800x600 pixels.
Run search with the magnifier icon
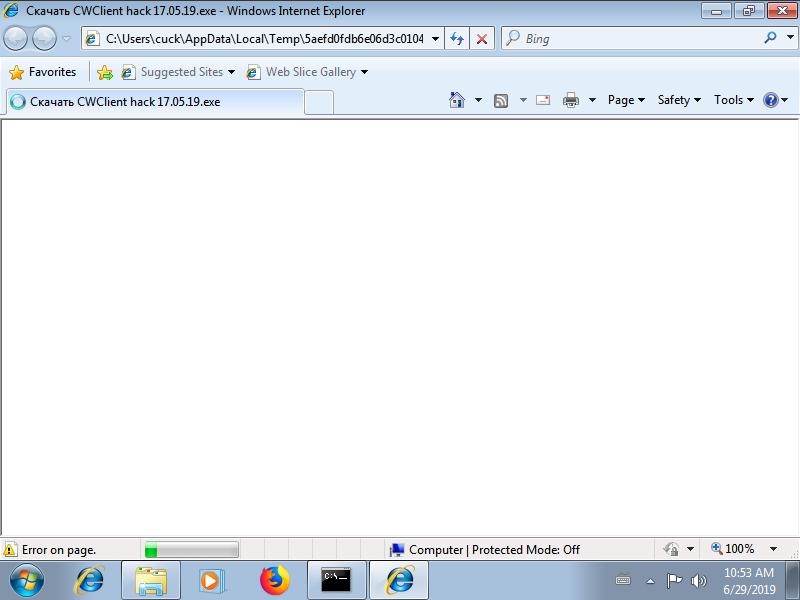(770, 38)
